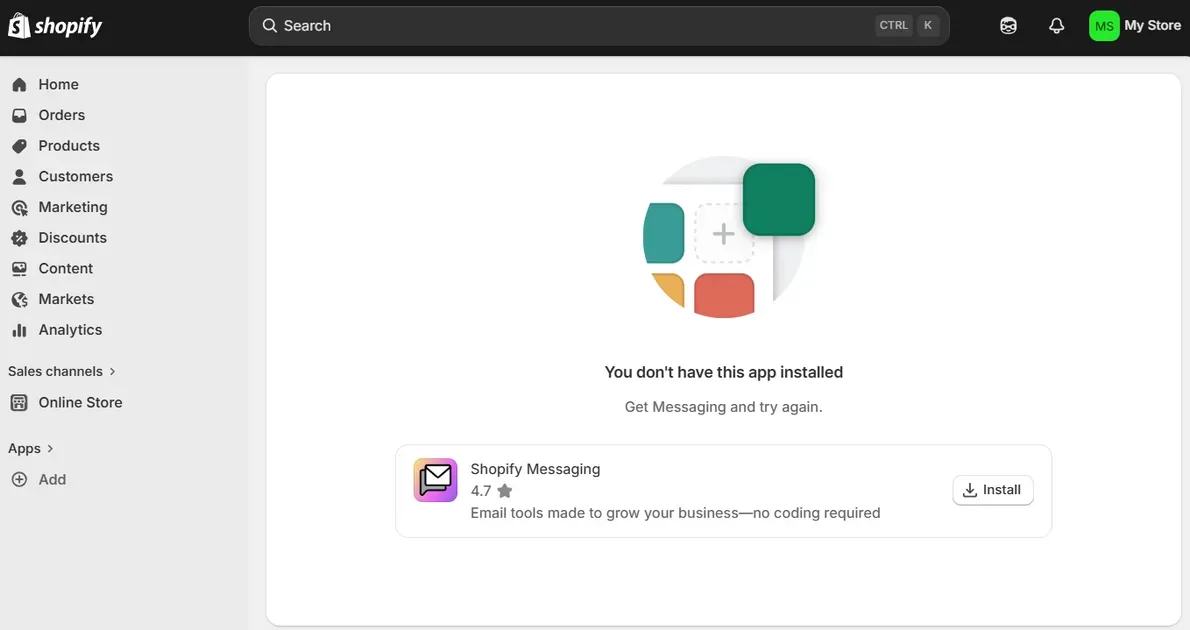This screenshot has height=630, width=1190.
Task: Focus the Search input field
Action: [x=599, y=26]
